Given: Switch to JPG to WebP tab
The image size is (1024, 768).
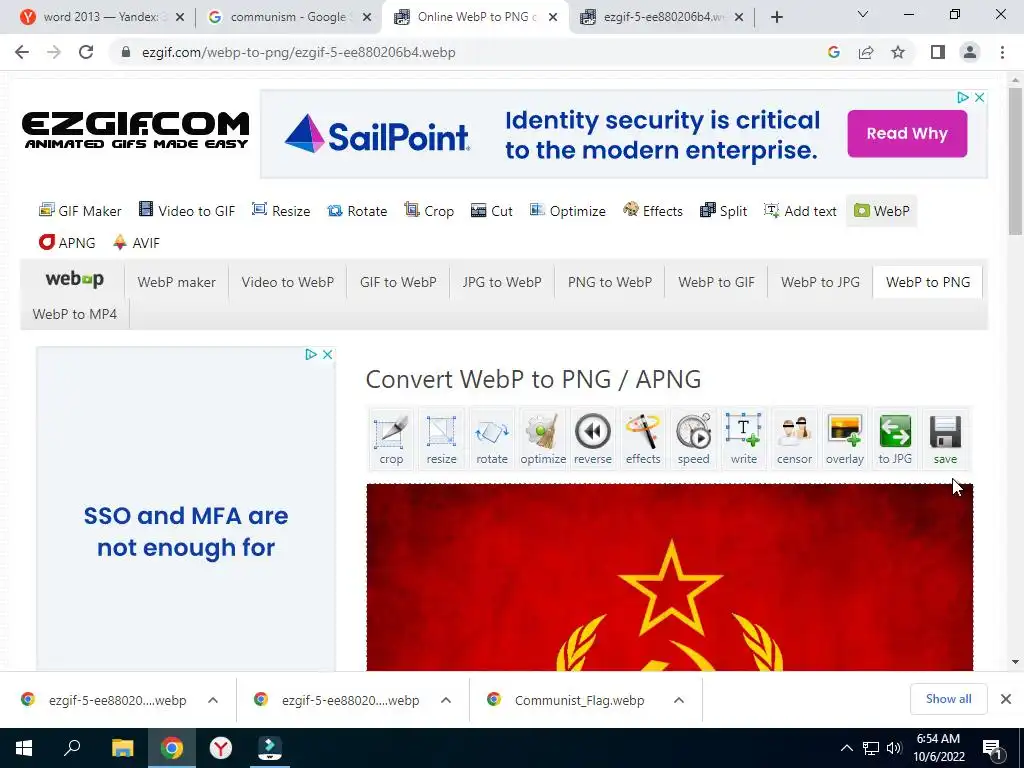Looking at the screenshot, I should 502,282.
